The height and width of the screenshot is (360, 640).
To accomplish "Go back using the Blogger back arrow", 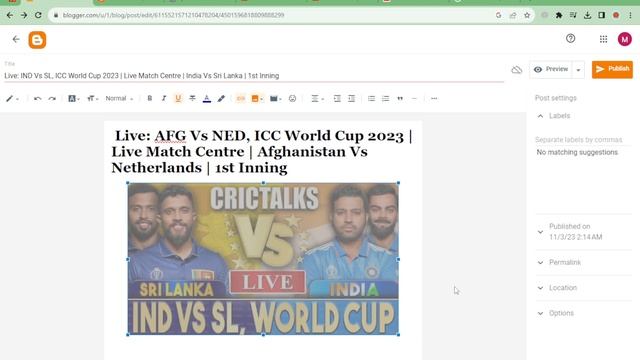I will click(x=16, y=39).
